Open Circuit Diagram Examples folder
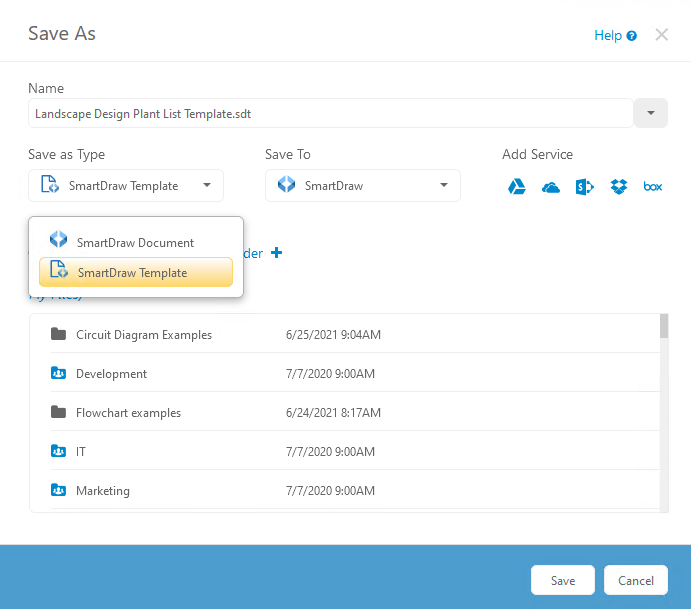Screen dimensions: 691x609 [x=143, y=335]
